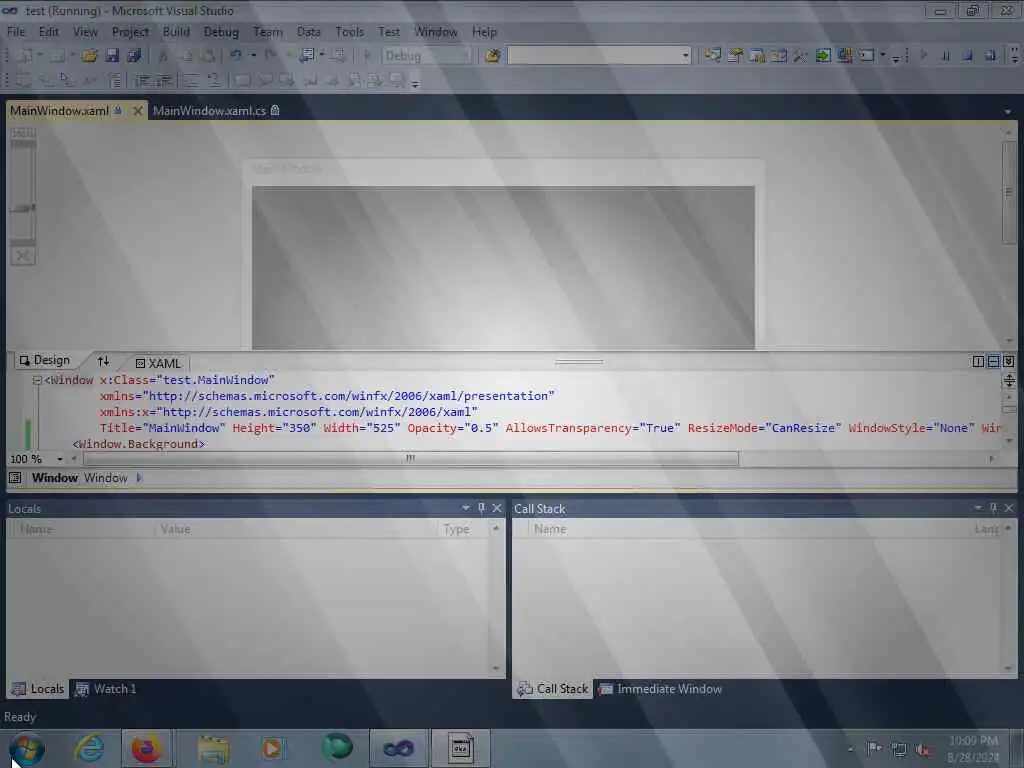The width and height of the screenshot is (1024, 768).
Task: Comment out selected lines icon
Action: pyautogui.click(x=191, y=80)
